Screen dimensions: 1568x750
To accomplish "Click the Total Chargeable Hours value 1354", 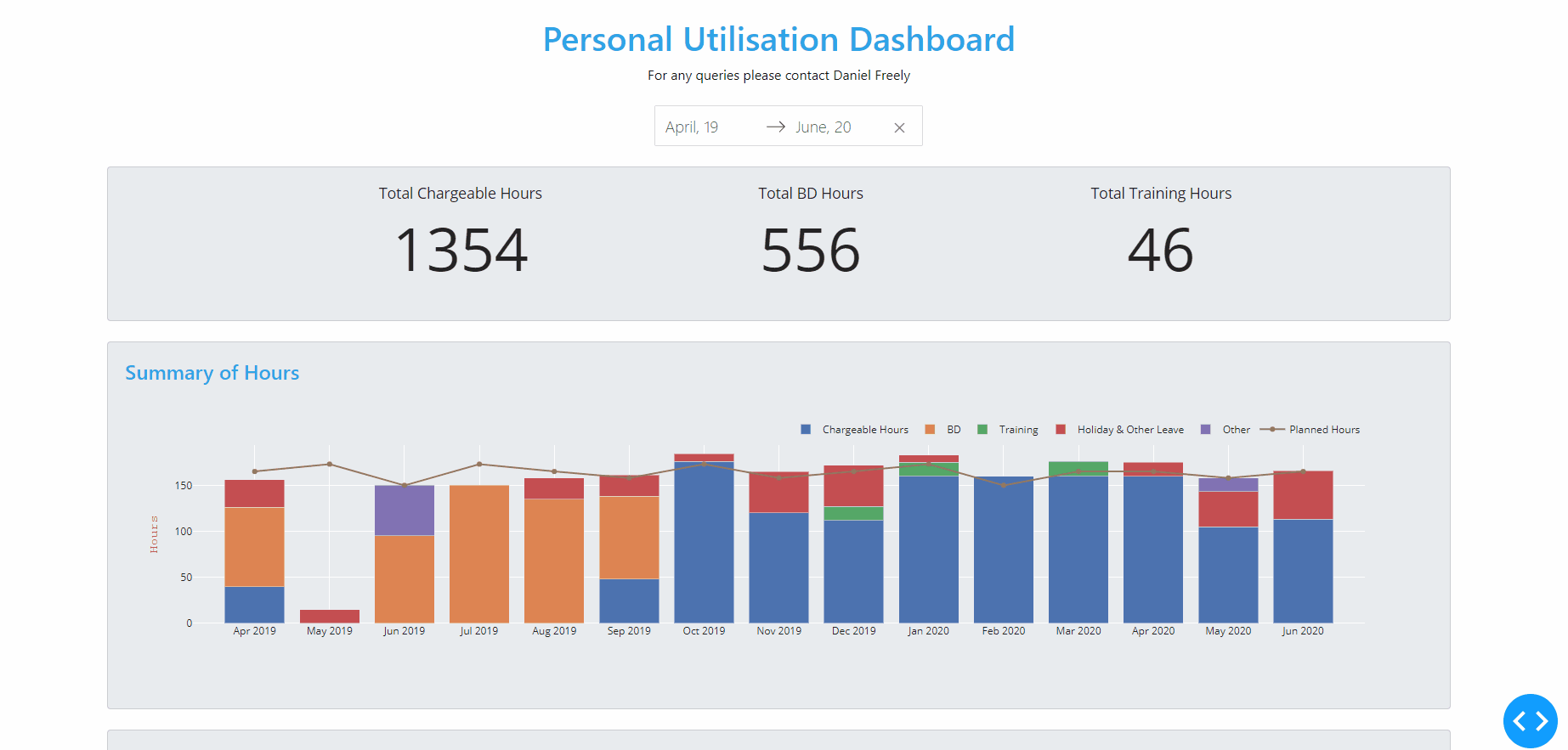I will 461,251.
